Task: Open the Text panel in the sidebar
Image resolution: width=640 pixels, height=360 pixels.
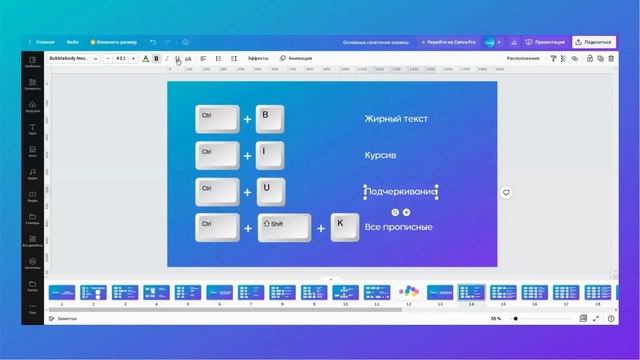Action: click(x=33, y=129)
